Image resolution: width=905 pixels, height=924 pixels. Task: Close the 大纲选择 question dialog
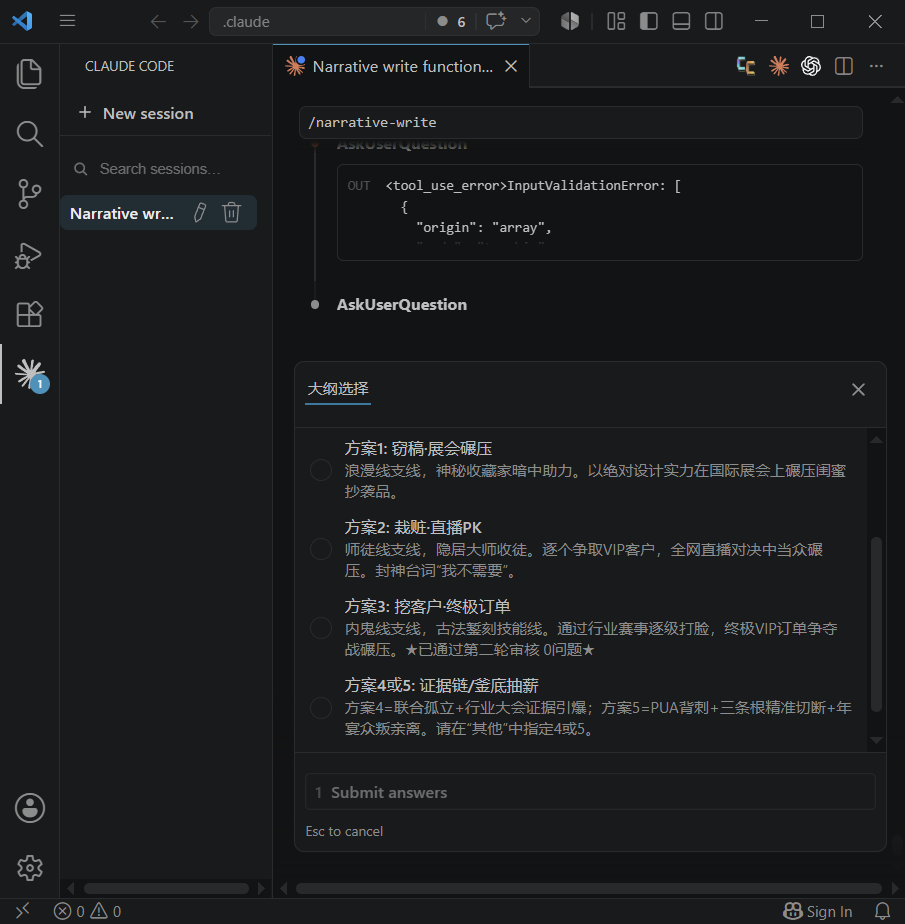coord(858,390)
